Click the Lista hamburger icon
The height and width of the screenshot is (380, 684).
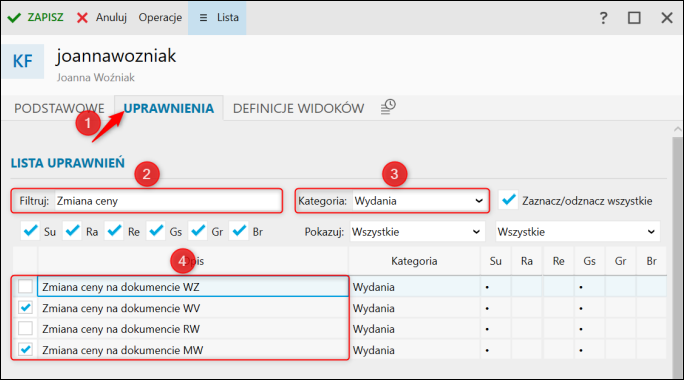(x=203, y=18)
